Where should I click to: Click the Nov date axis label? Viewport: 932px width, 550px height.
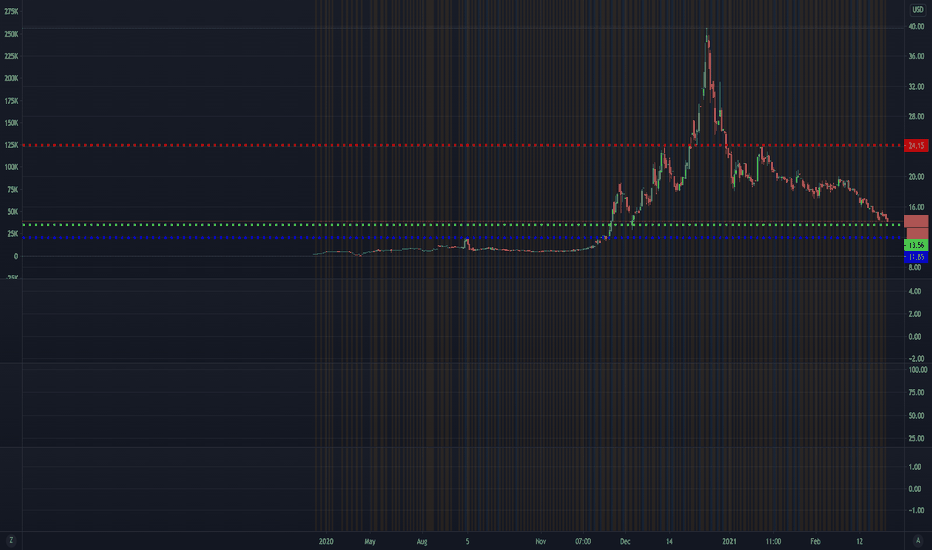pyautogui.click(x=540, y=542)
